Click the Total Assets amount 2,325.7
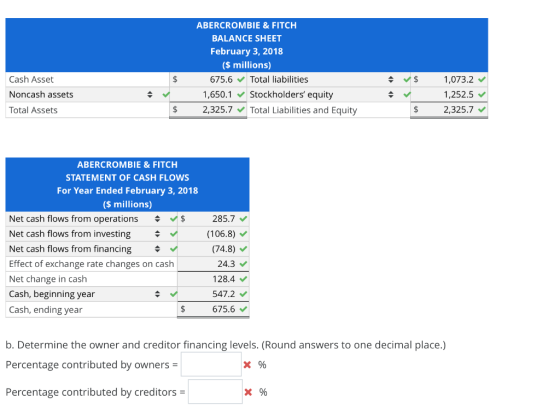 pos(208,110)
